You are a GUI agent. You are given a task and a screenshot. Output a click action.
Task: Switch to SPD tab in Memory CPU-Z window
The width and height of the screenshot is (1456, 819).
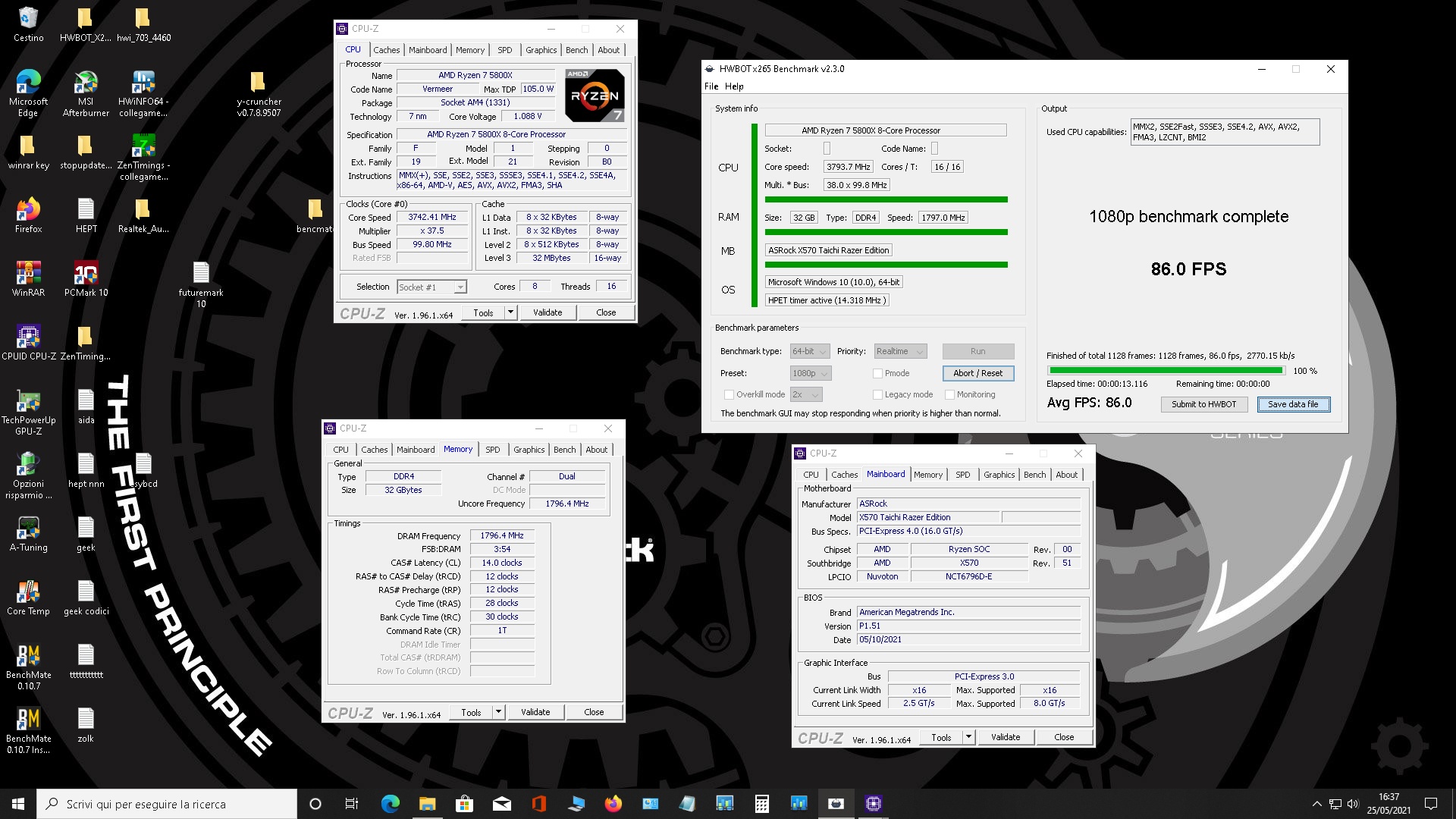[x=493, y=450]
